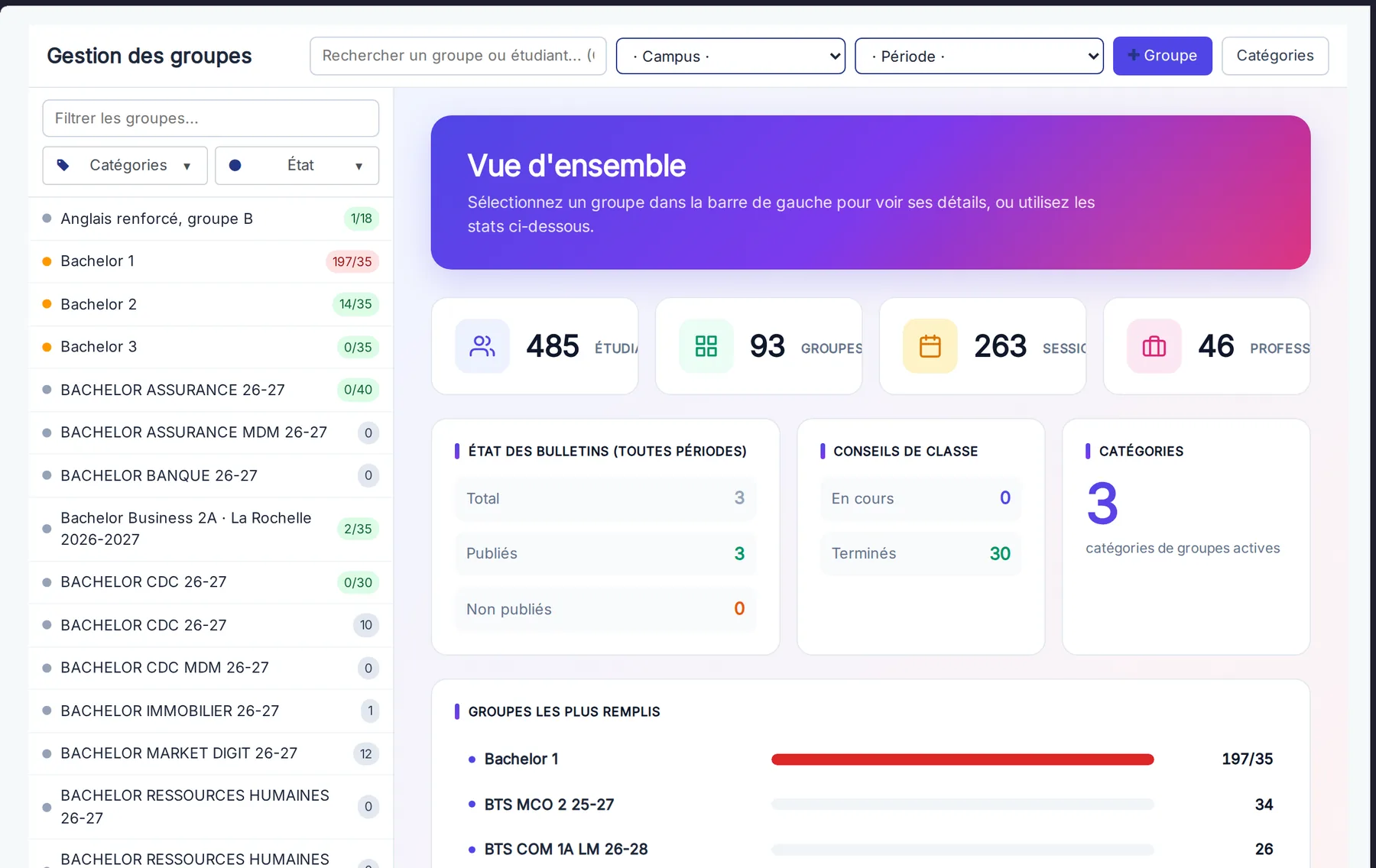The image size is (1376, 868).
Task: Click the blue dot icon in État filter
Action: [235, 165]
